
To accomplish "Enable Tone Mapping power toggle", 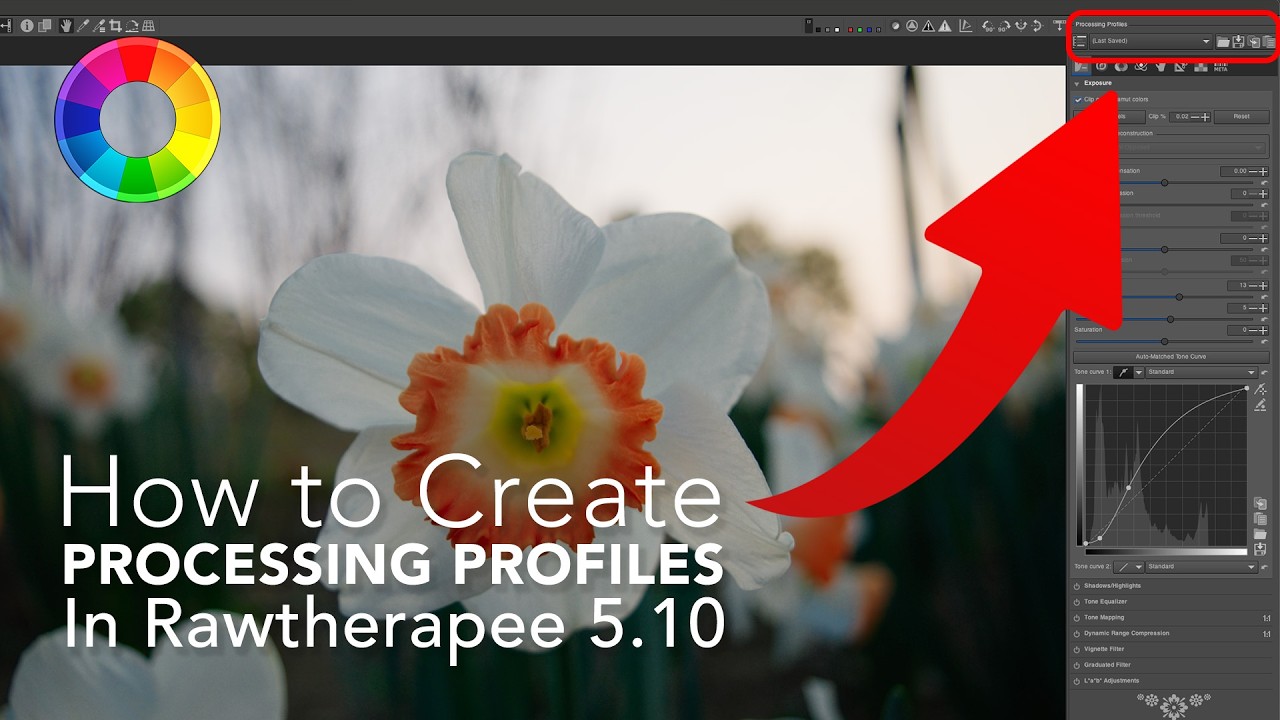I will pos(1077,618).
